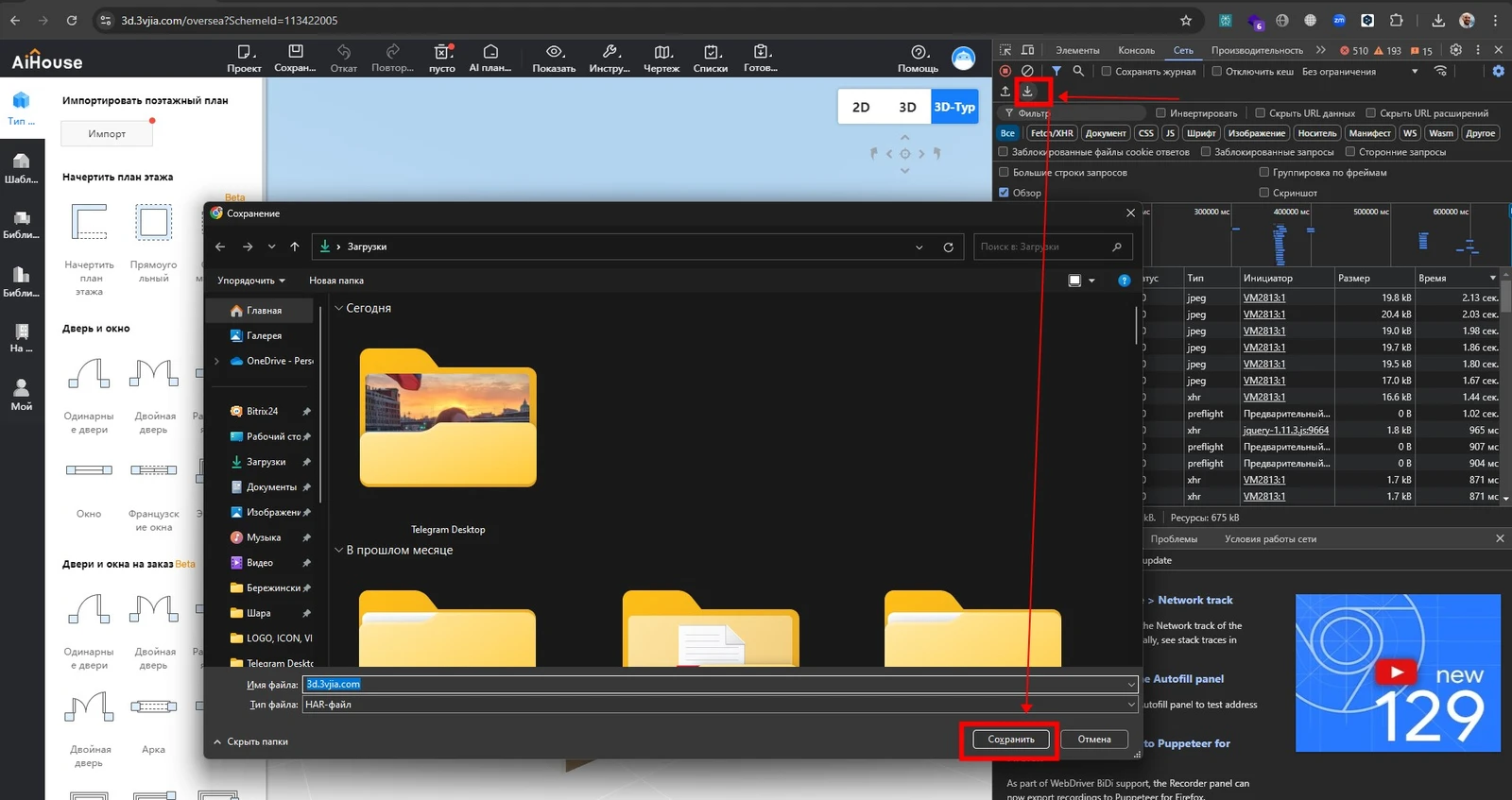Click the export HAR download icon
This screenshot has height=800, width=1512.
point(1027,92)
